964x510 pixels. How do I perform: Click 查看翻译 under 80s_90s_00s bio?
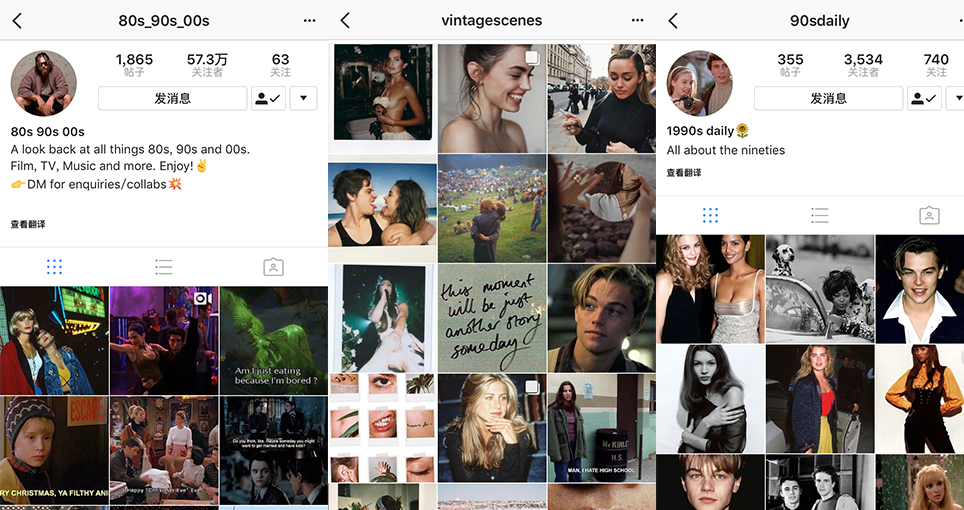click(x=28, y=224)
